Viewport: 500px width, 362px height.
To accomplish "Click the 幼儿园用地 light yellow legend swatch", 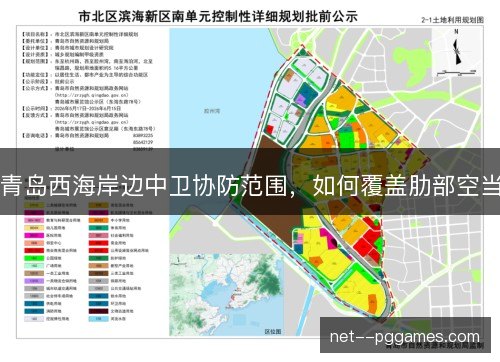I will 34,228.
